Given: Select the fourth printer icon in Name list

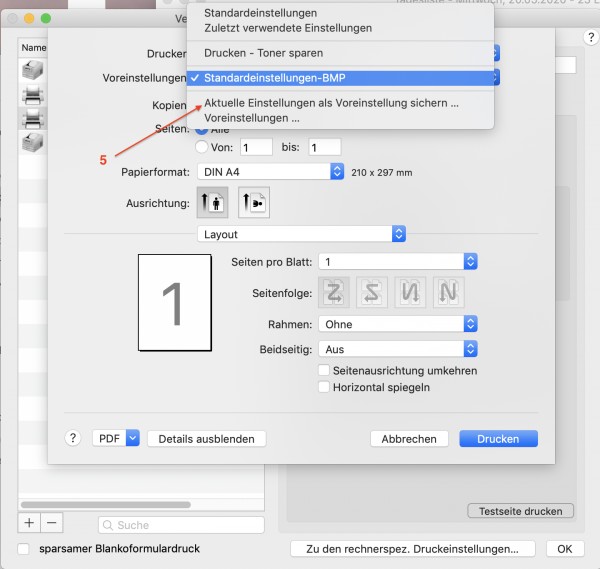Looking at the screenshot, I should 33,142.
